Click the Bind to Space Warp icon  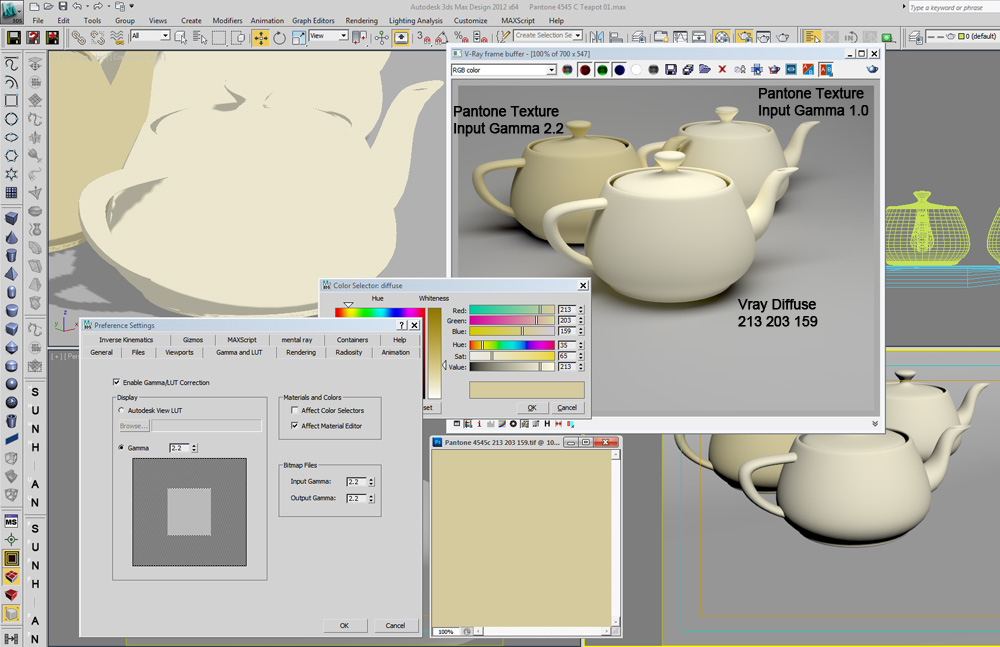pos(117,38)
